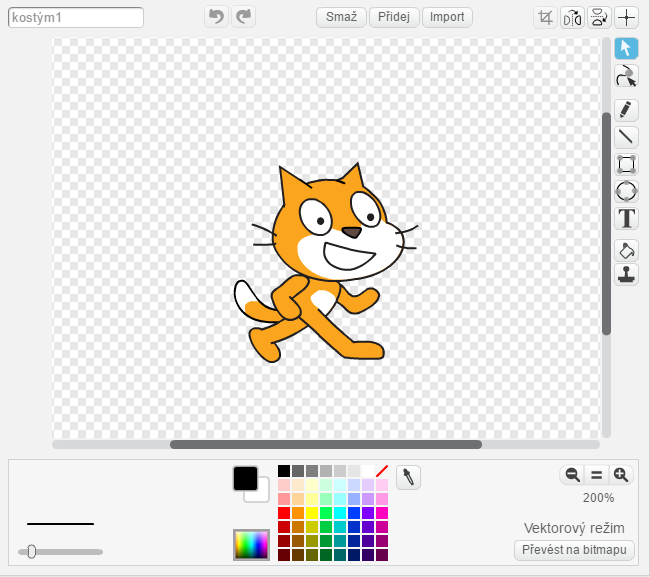The width and height of the screenshot is (650, 577).
Task: Select the Reshape tool
Action: [x=626, y=76]
